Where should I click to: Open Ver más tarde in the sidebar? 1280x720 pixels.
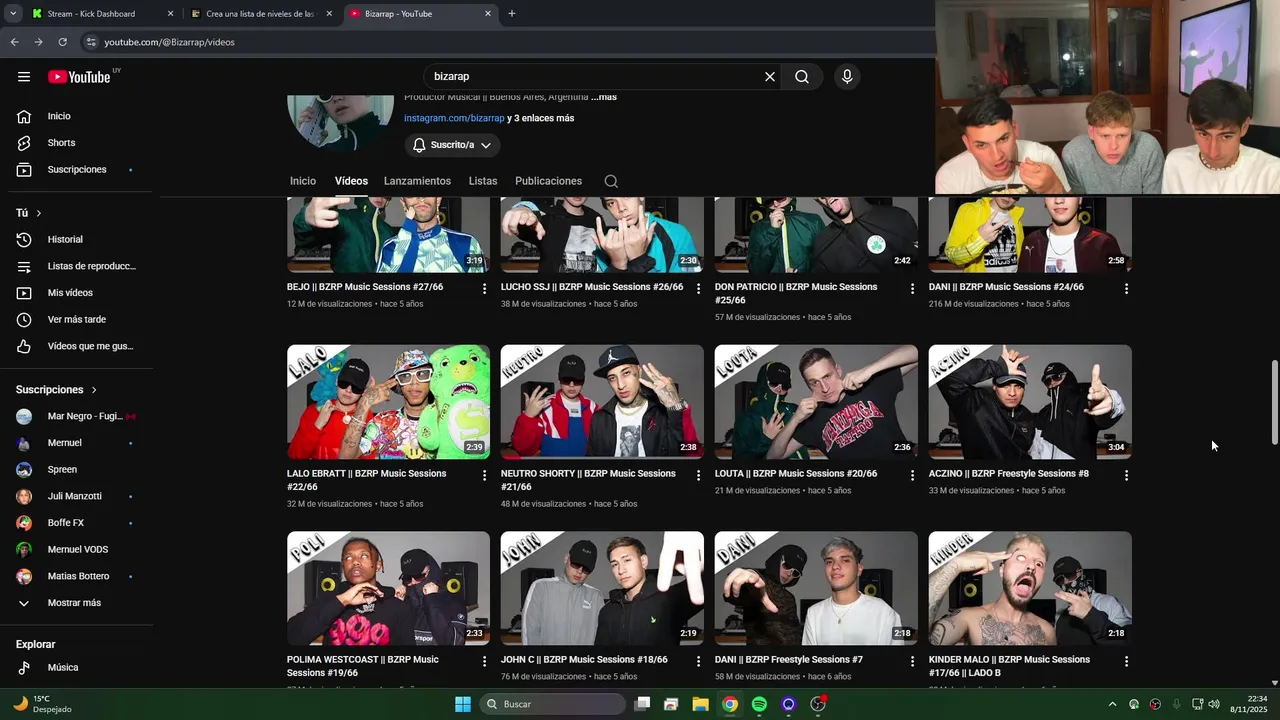tap(76, 320)
